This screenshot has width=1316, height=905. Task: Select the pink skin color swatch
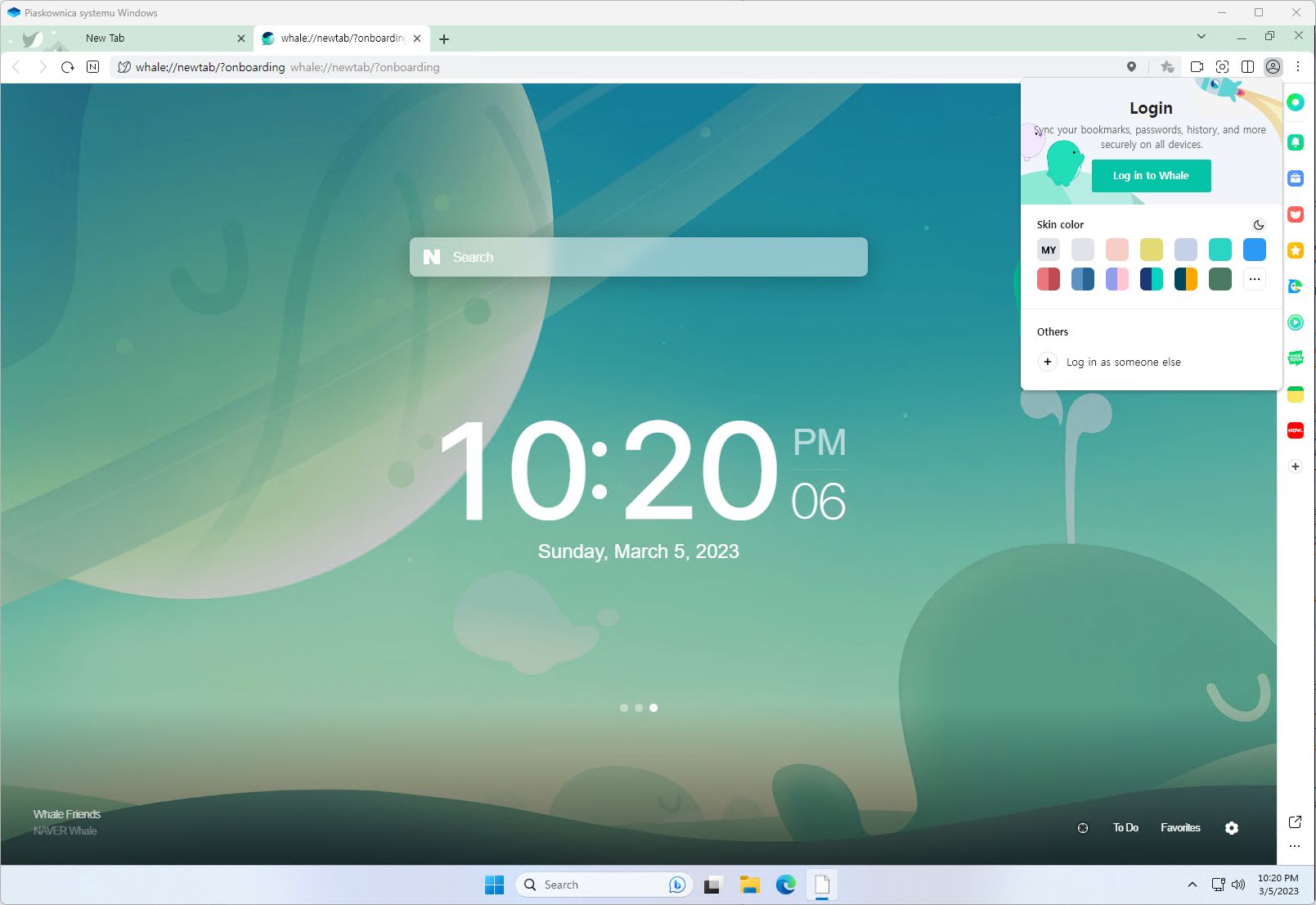[x=1117, y=250]
